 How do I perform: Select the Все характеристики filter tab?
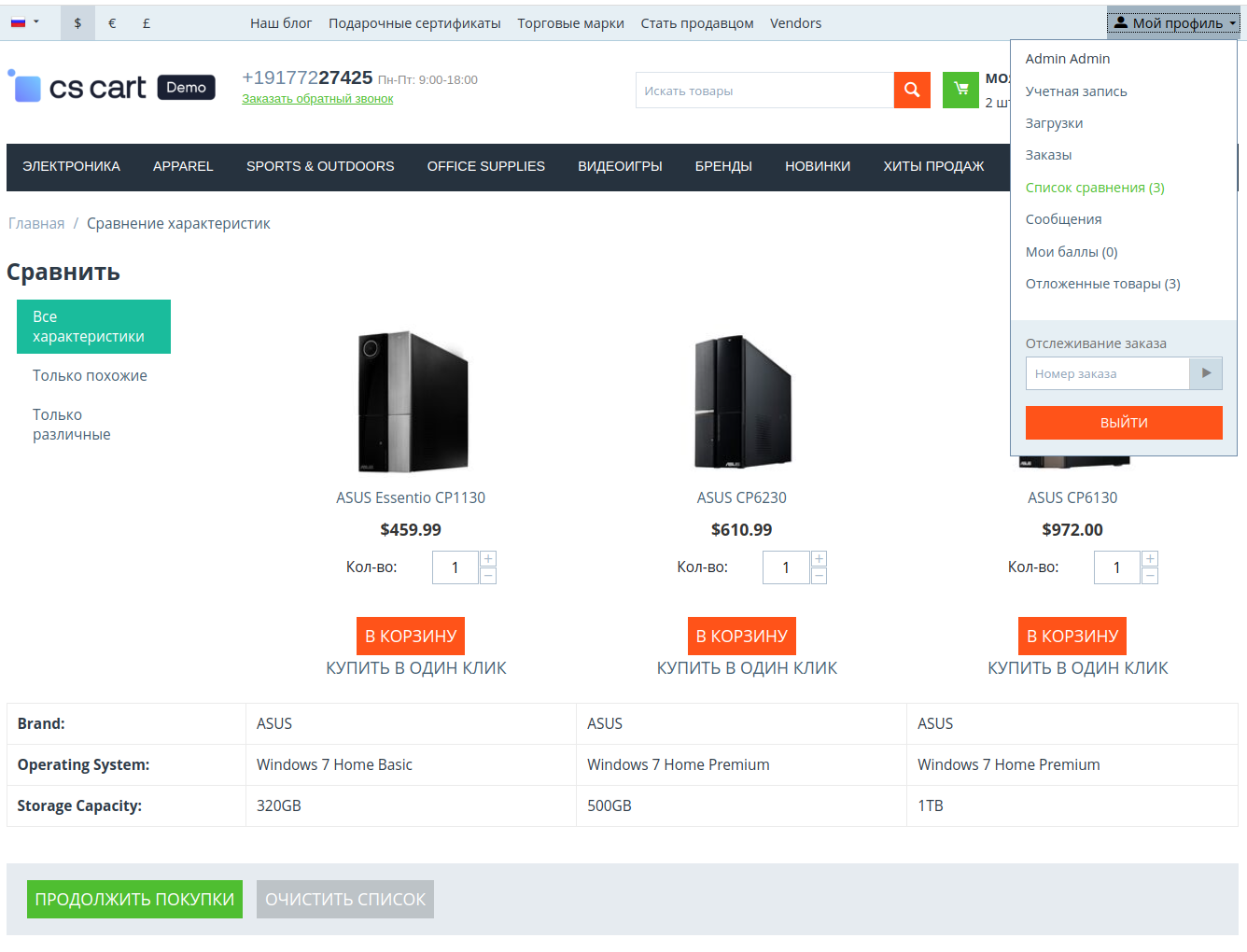(93, 327)
